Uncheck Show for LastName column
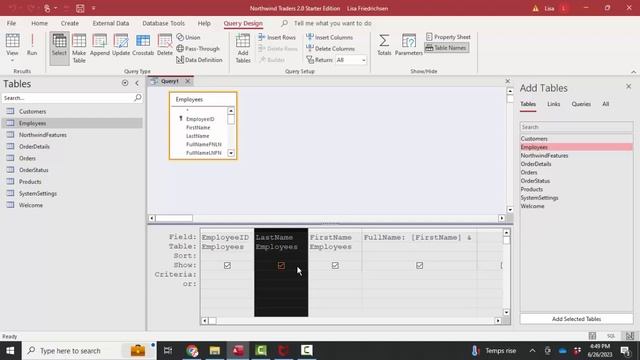Screen dimensions: 640x360 [x=281, y=265]
